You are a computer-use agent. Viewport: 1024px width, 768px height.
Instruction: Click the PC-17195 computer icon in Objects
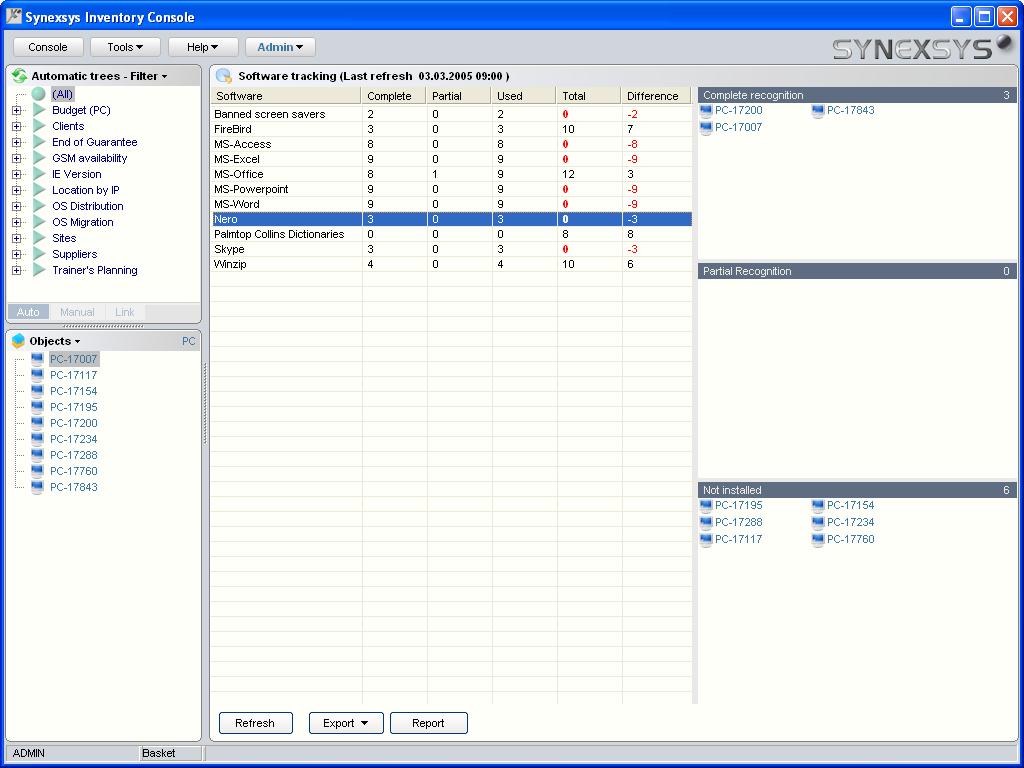point(37,407)
